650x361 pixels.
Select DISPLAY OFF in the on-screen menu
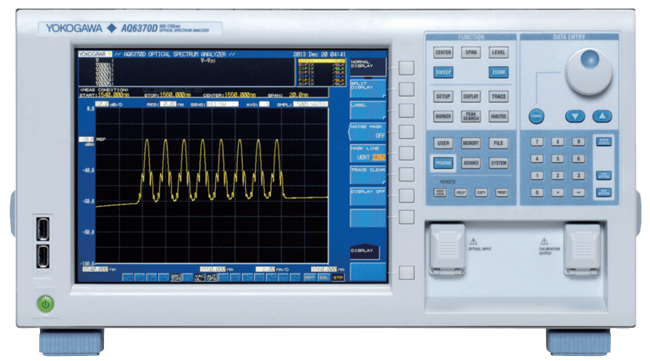(x=368, y=196)
